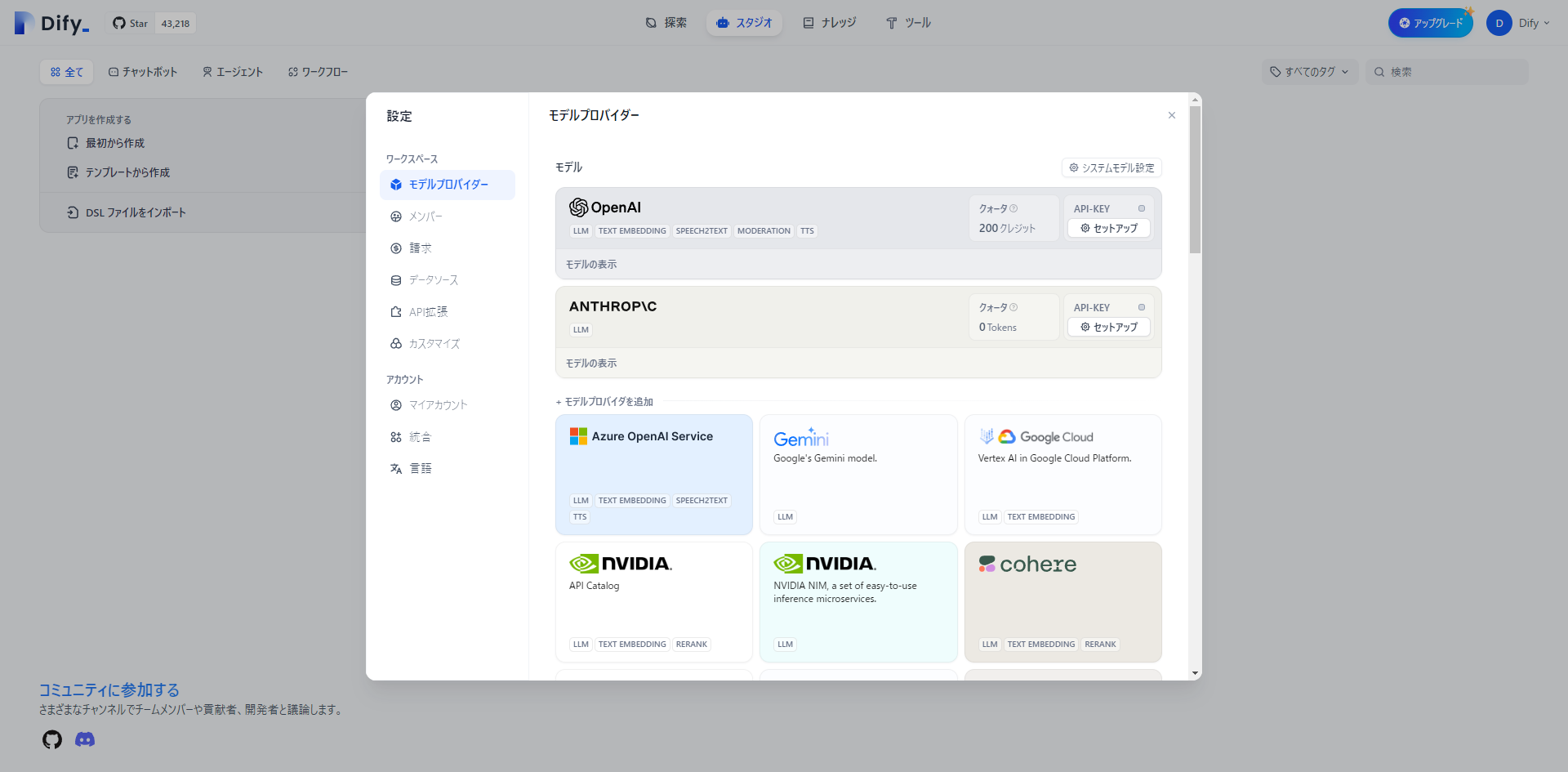Click the cohere logo icon

click(x=987, y=564)
